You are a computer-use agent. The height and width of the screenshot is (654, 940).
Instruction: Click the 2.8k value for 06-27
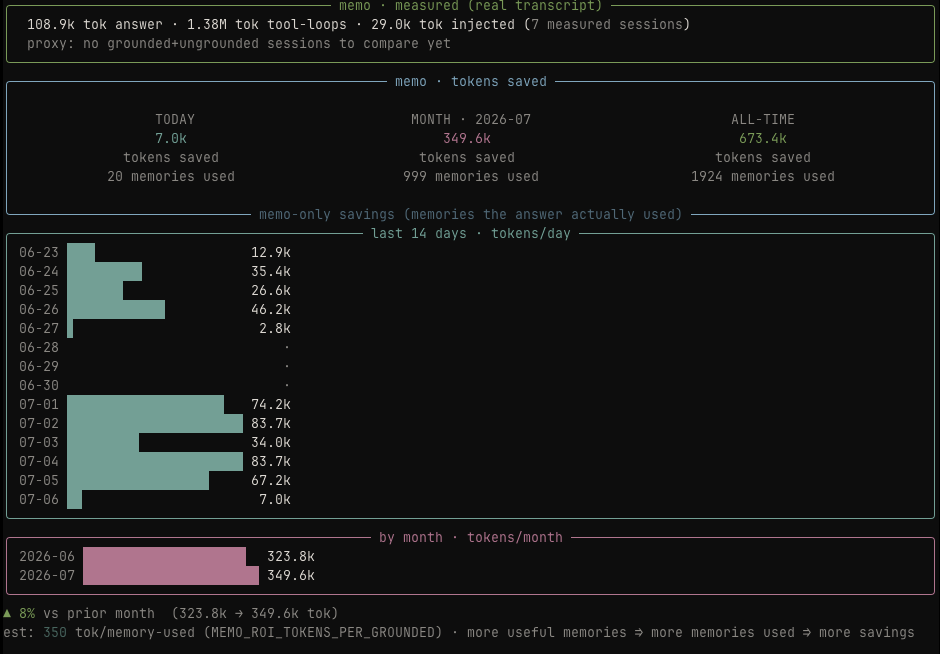tap(275, 328)
